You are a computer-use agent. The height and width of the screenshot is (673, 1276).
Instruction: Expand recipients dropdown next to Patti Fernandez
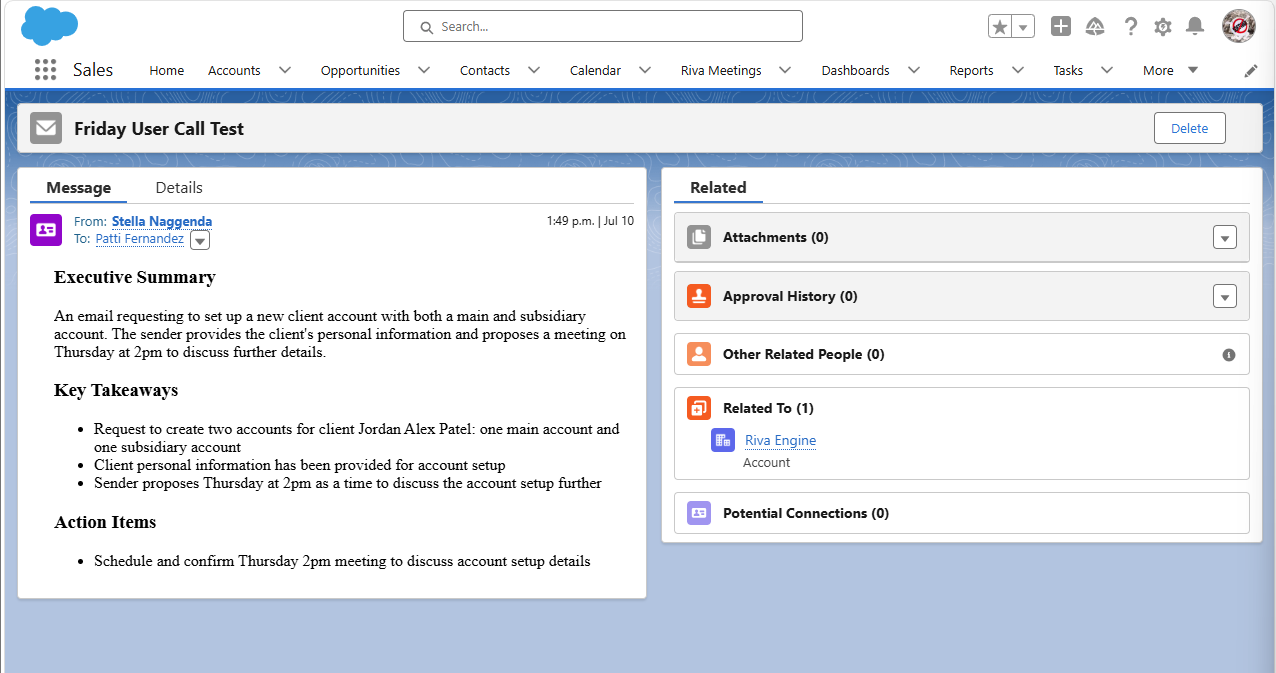pyautogui.click(x=200, y=240)
